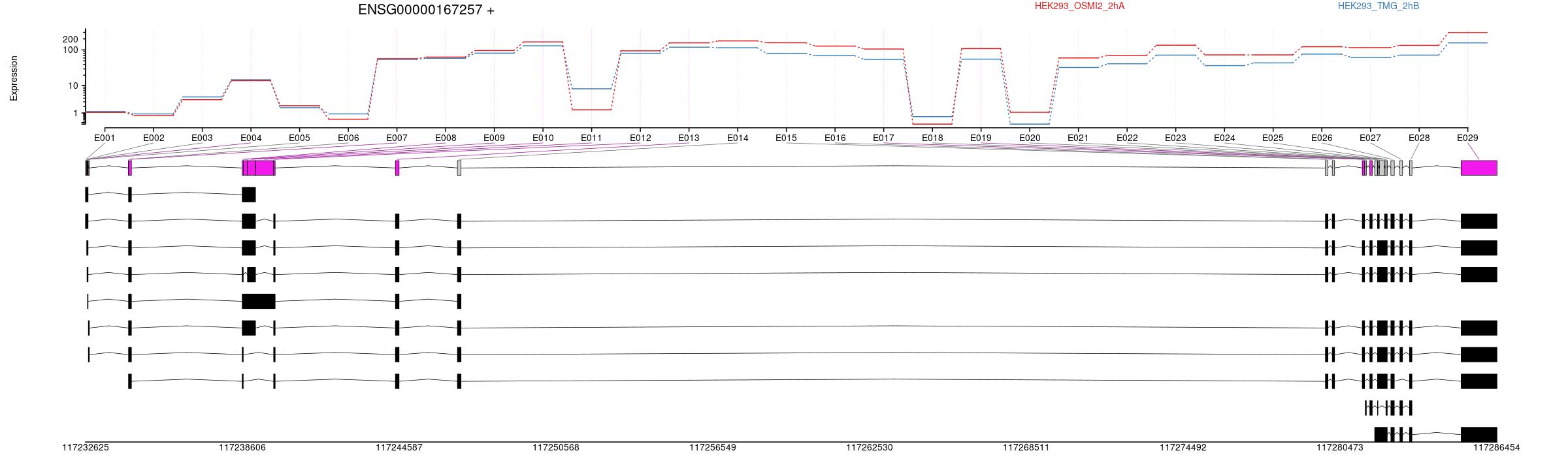Click exon label E002

coord(154,138)
